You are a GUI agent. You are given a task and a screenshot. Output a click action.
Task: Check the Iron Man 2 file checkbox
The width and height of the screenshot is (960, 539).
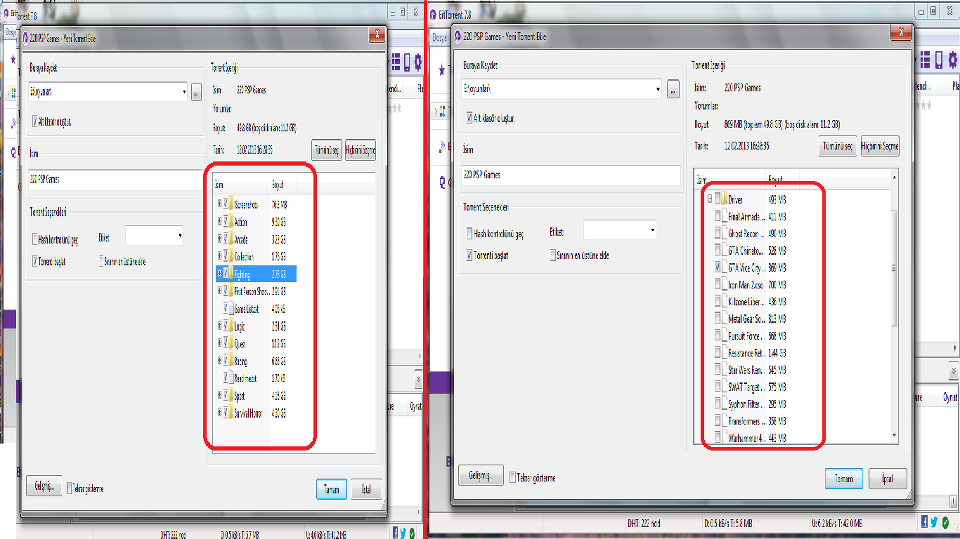718,284
